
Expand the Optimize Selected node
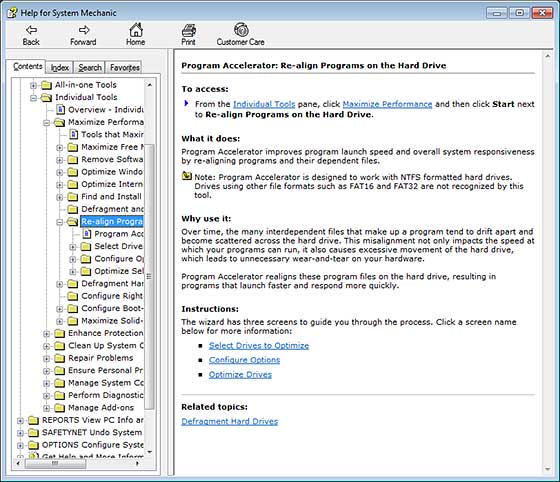click(x=73, y=272)
